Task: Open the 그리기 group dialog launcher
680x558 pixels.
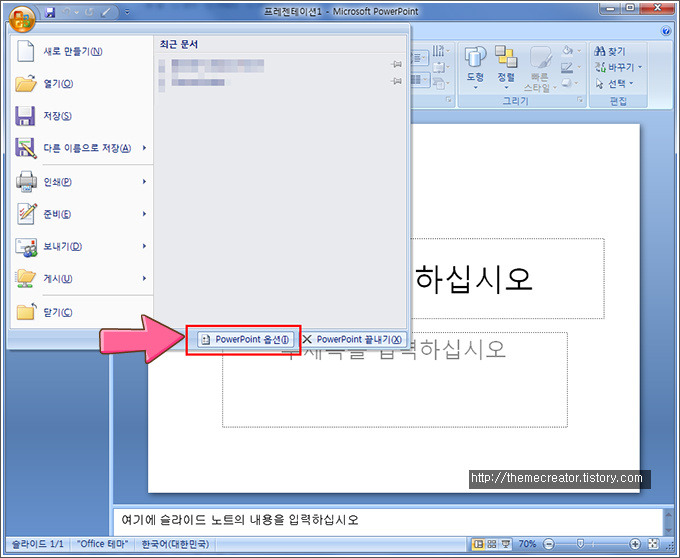Action: 580,100
